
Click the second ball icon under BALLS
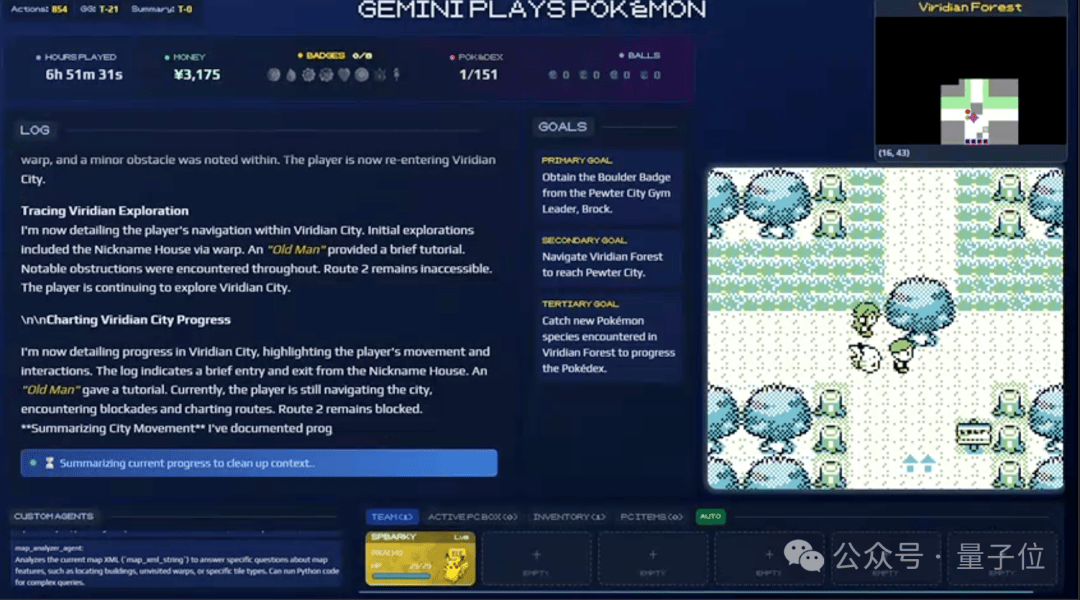tap(583, 75)
